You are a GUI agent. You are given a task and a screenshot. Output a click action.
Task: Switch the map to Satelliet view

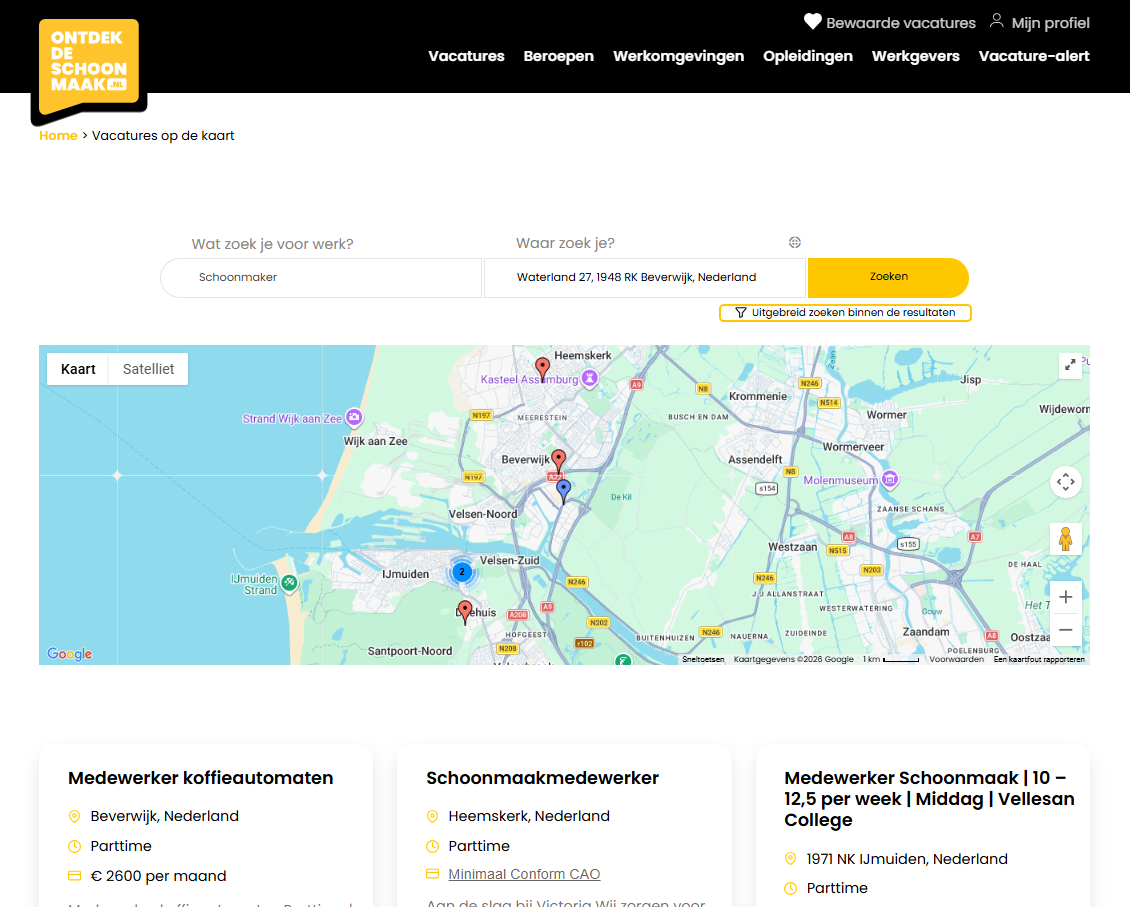(x=147, y=369)
